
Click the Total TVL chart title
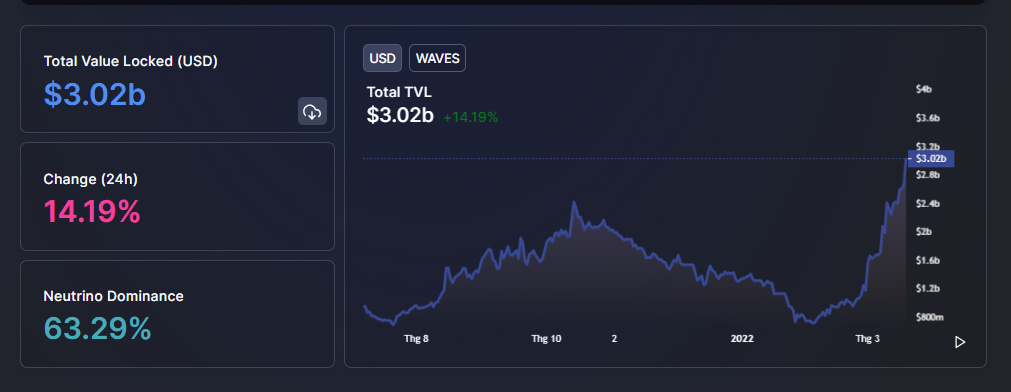(x=399, y=92)
